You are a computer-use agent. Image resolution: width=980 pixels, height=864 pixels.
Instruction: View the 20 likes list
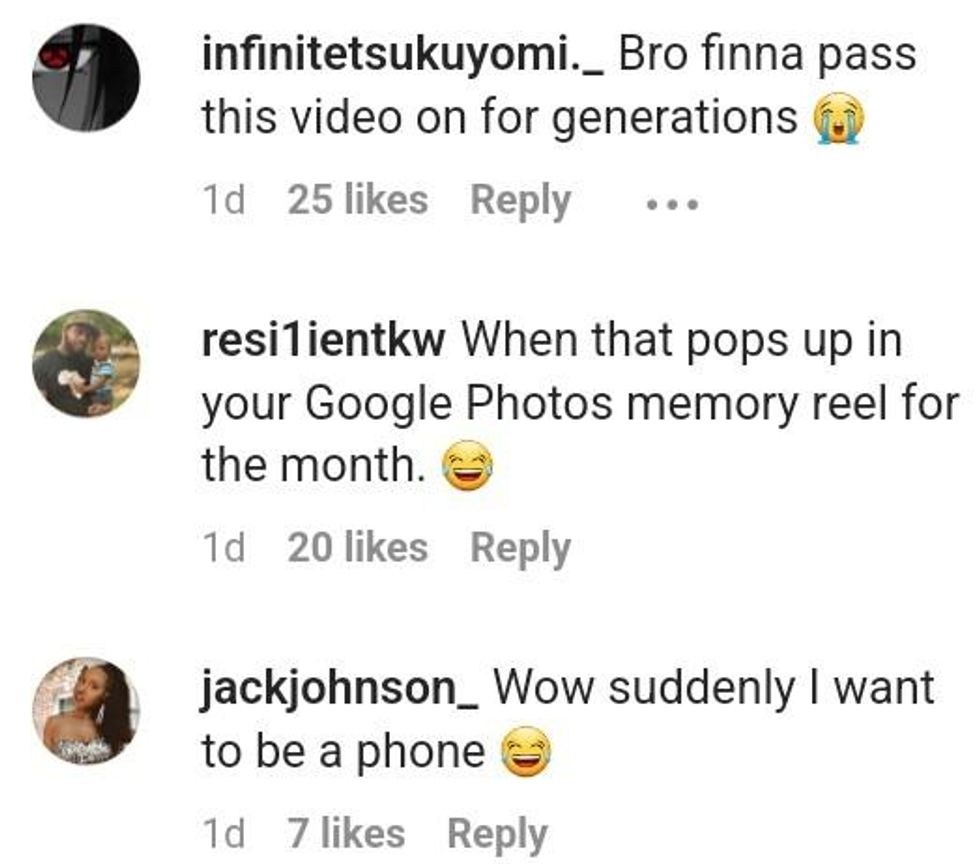(x=357, y=548)
